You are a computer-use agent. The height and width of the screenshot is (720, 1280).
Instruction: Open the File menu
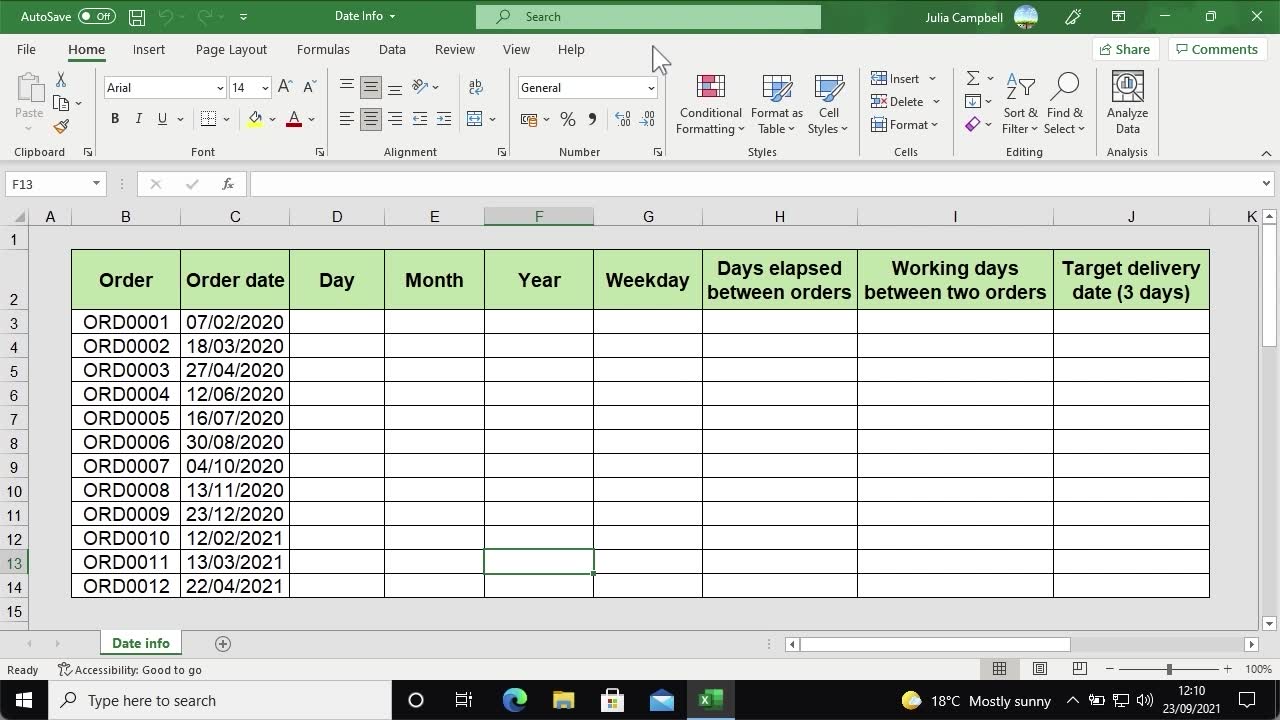(x=26, y=49)
